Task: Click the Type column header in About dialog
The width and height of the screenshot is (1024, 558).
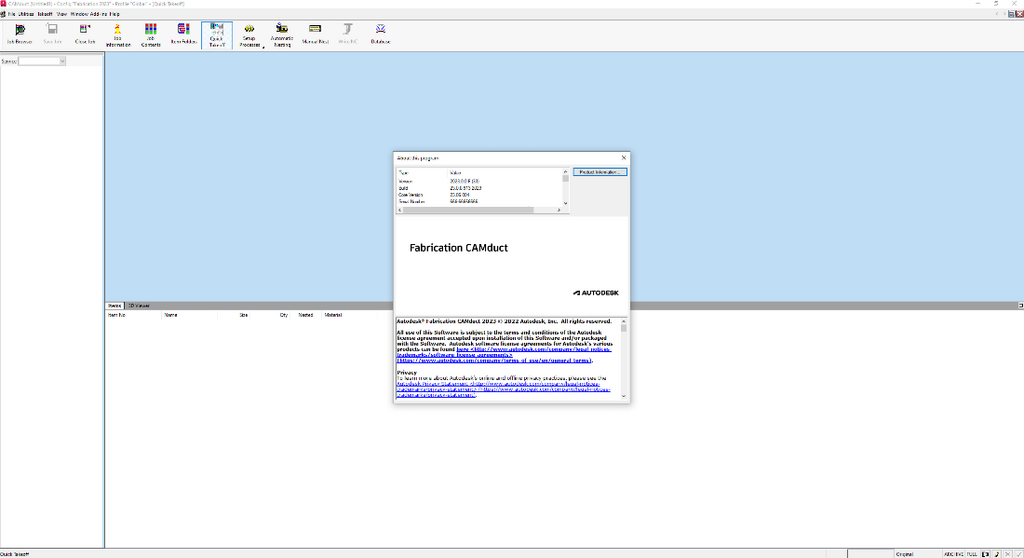Action: (422, 173)
